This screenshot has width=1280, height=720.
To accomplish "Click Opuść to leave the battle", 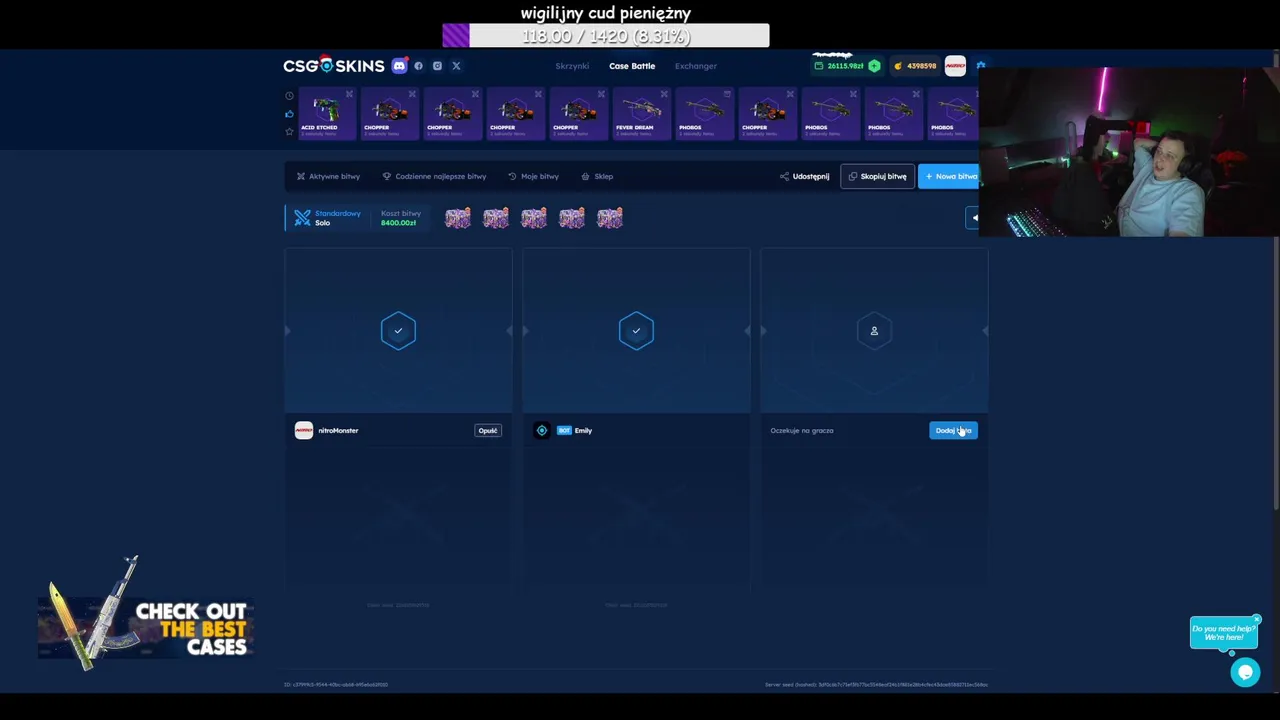I will pyautogui.click(x=488, y=430).
